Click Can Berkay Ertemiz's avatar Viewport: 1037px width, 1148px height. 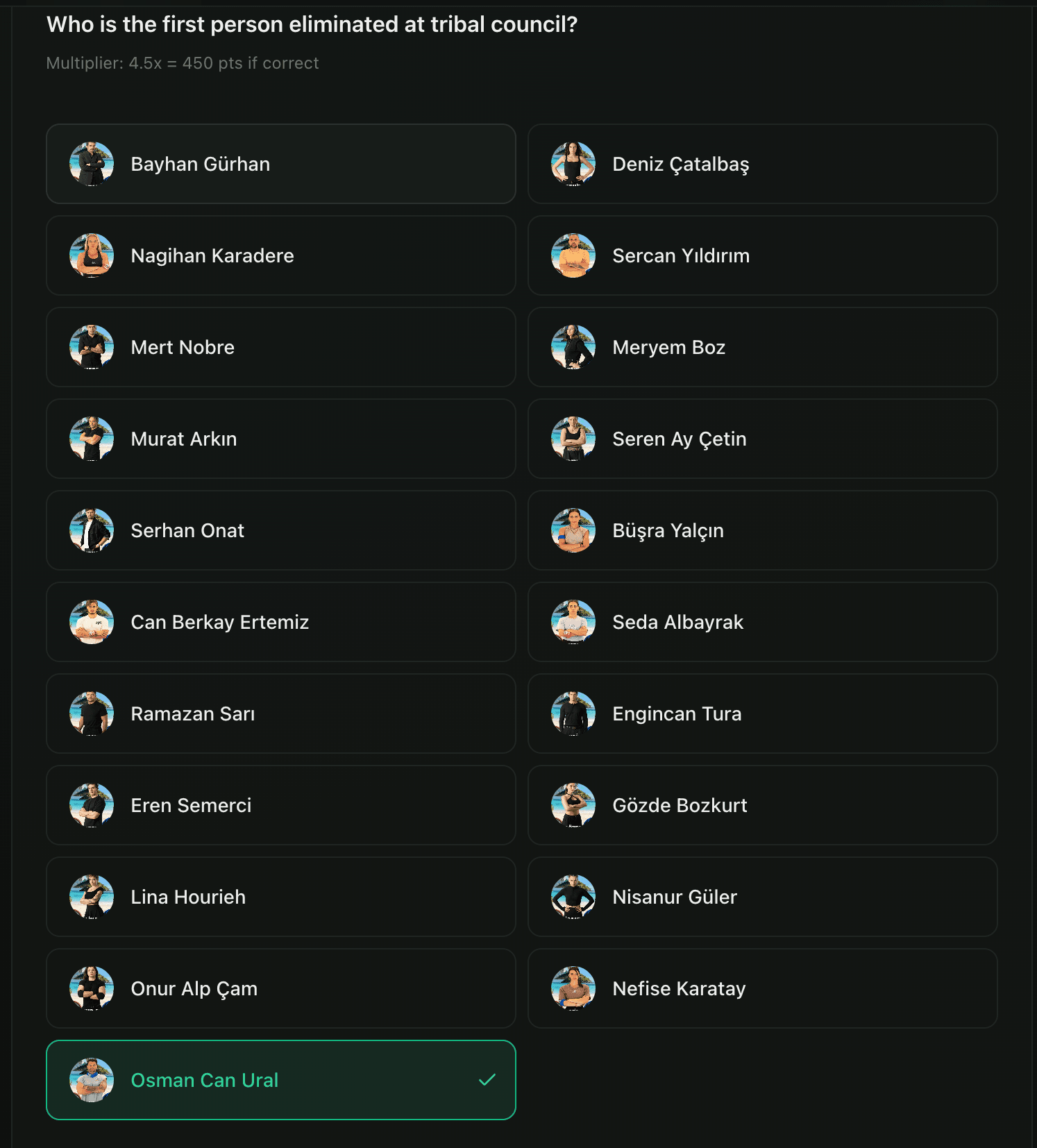(x=92, y=622)
